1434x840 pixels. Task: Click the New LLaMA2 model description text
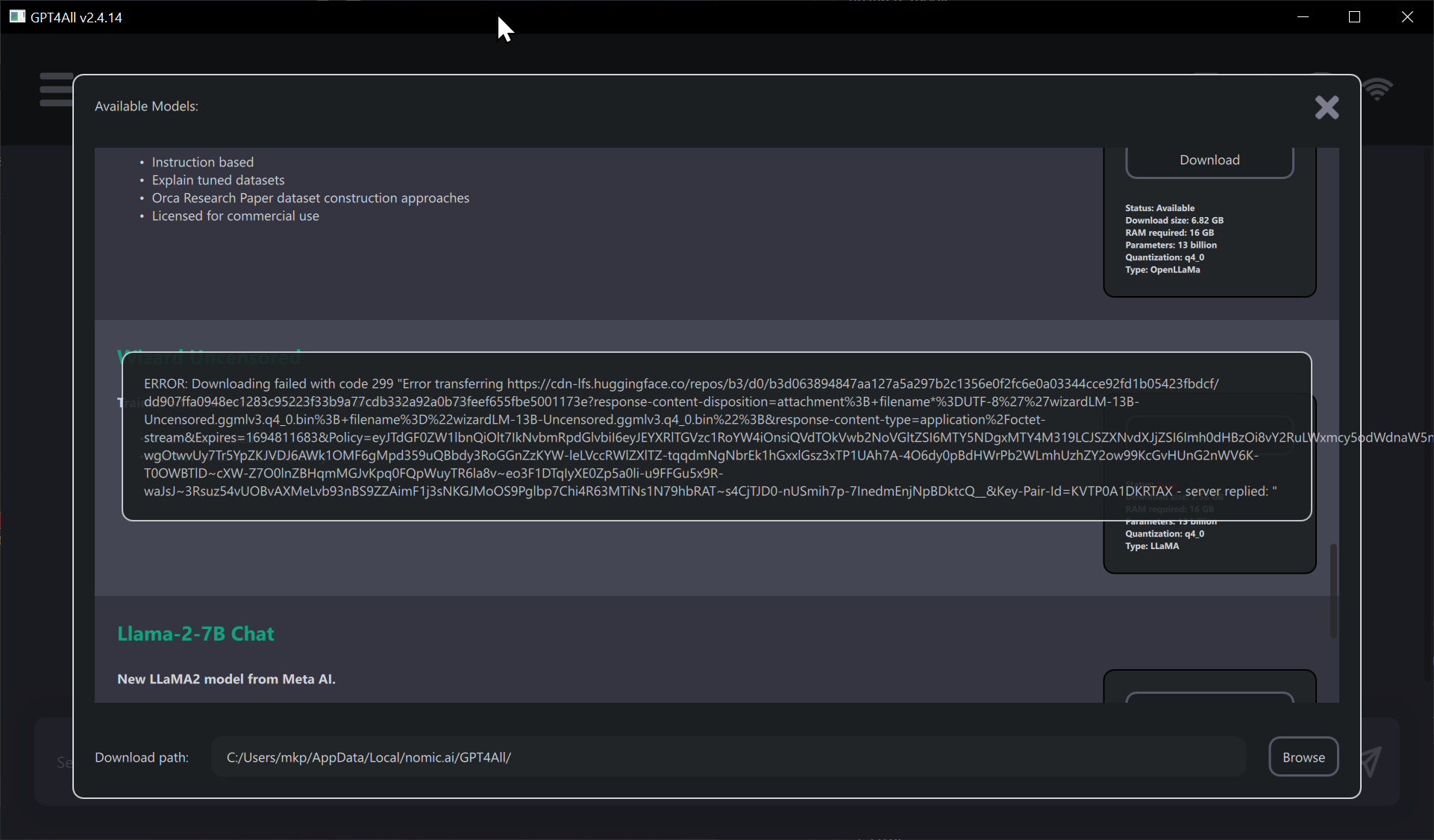pyautogui.click(x=226, y=679)
